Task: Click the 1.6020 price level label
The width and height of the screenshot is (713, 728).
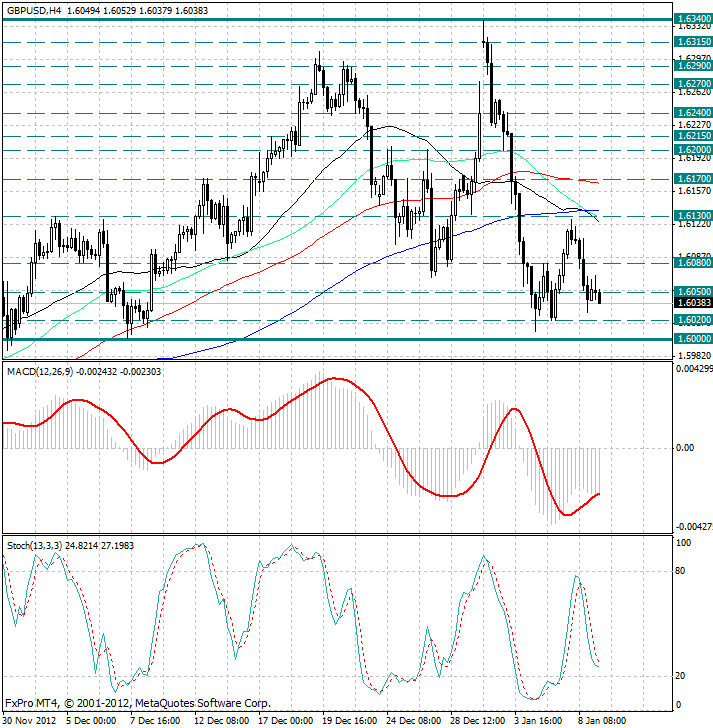Action: [x=693, y=320]
